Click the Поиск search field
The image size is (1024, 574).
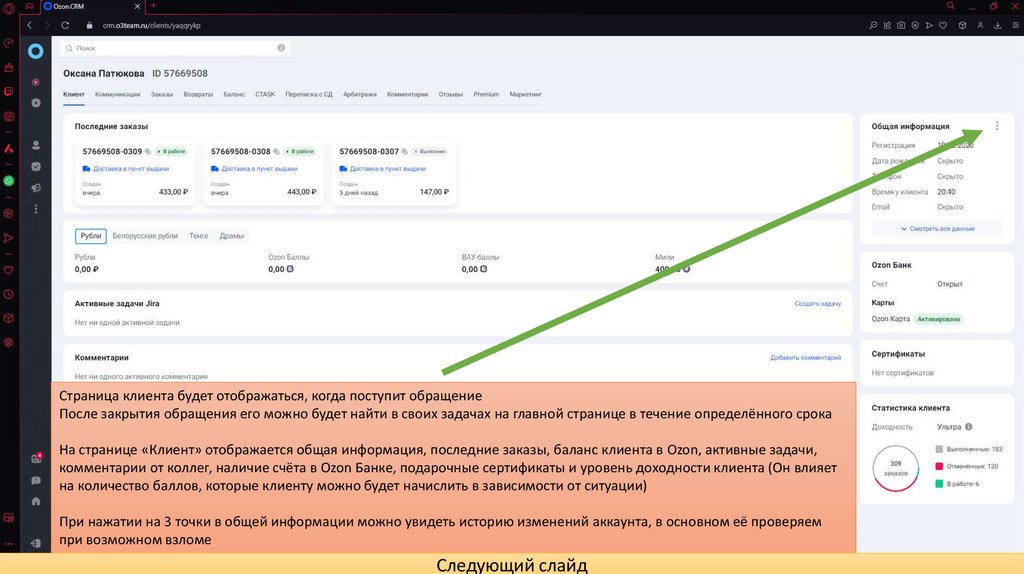click(175, 48)
